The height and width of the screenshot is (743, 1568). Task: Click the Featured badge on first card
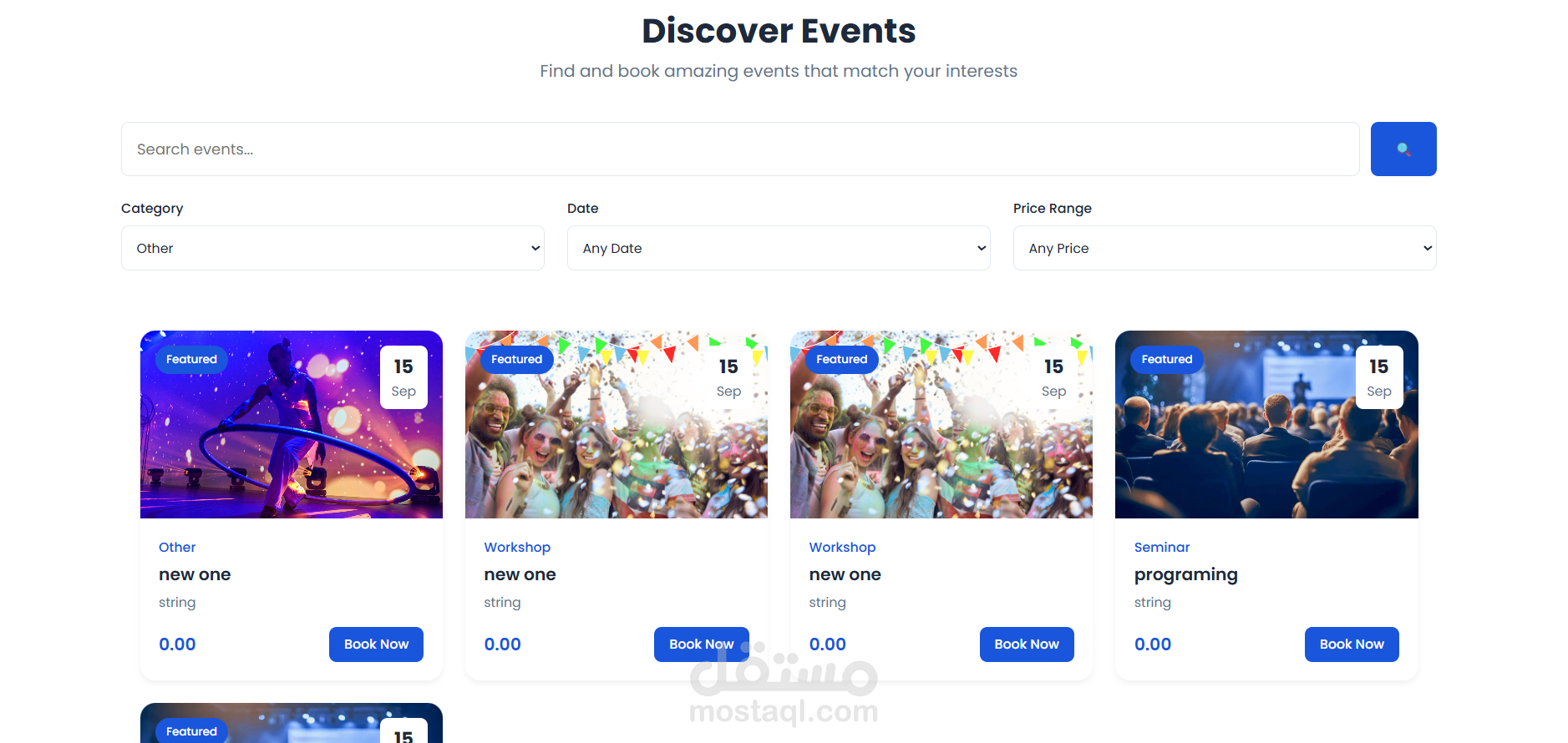tap(191, 359)
